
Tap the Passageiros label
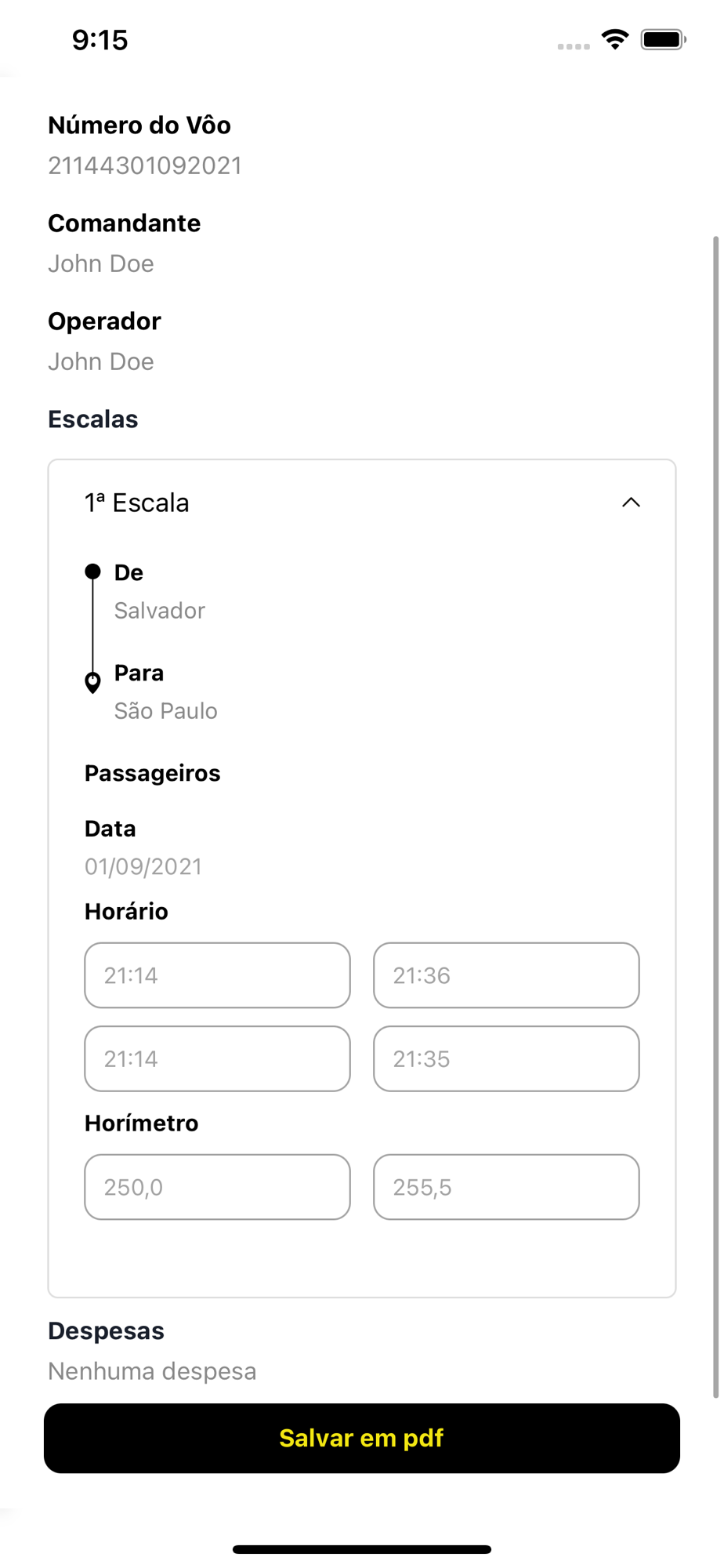click(x=153, y=773)
